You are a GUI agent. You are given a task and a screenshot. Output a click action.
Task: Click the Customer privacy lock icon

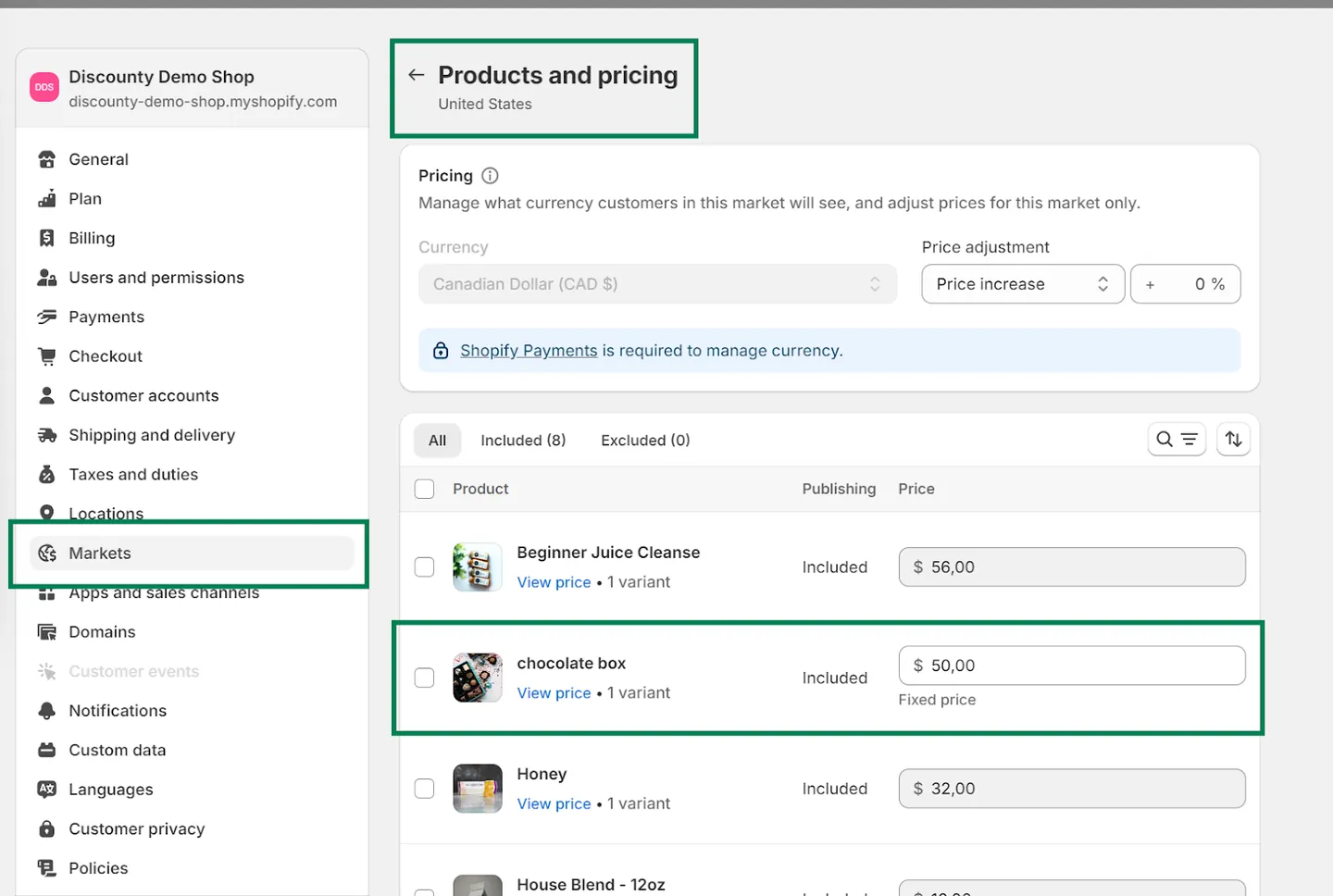(46, 828)
